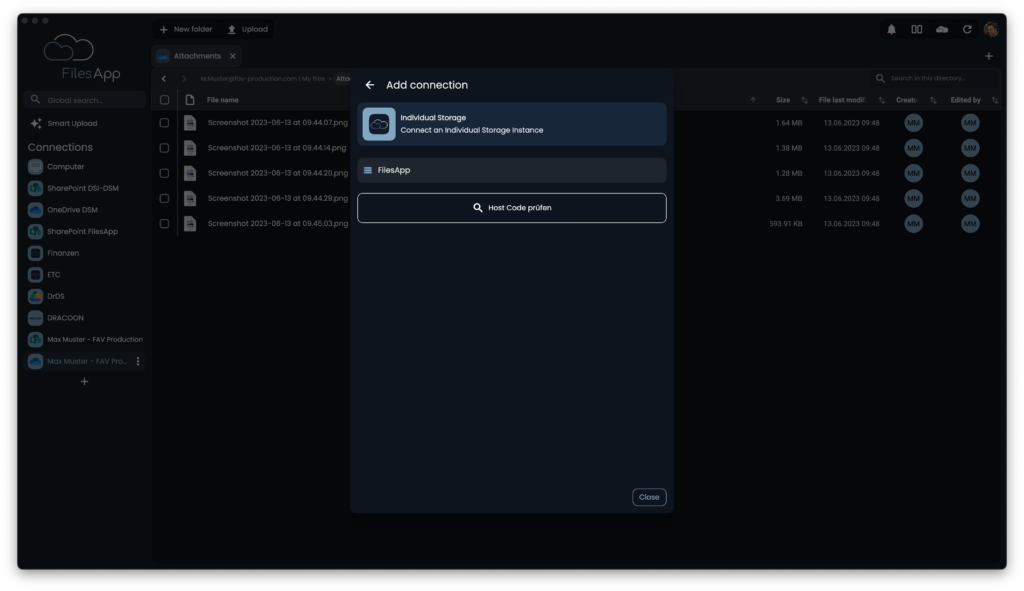Click the Individual Storage cloud icon

click(379, 124)
